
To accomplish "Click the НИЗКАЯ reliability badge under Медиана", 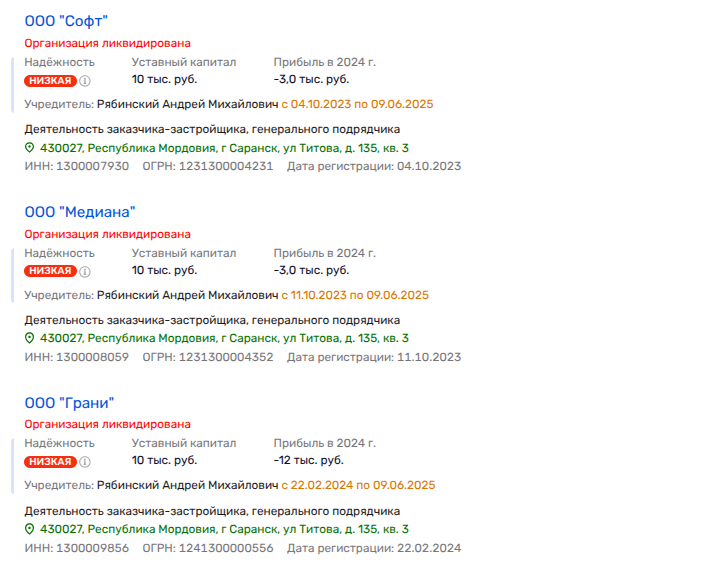I will pyautogui.click(x=50, y=271).
